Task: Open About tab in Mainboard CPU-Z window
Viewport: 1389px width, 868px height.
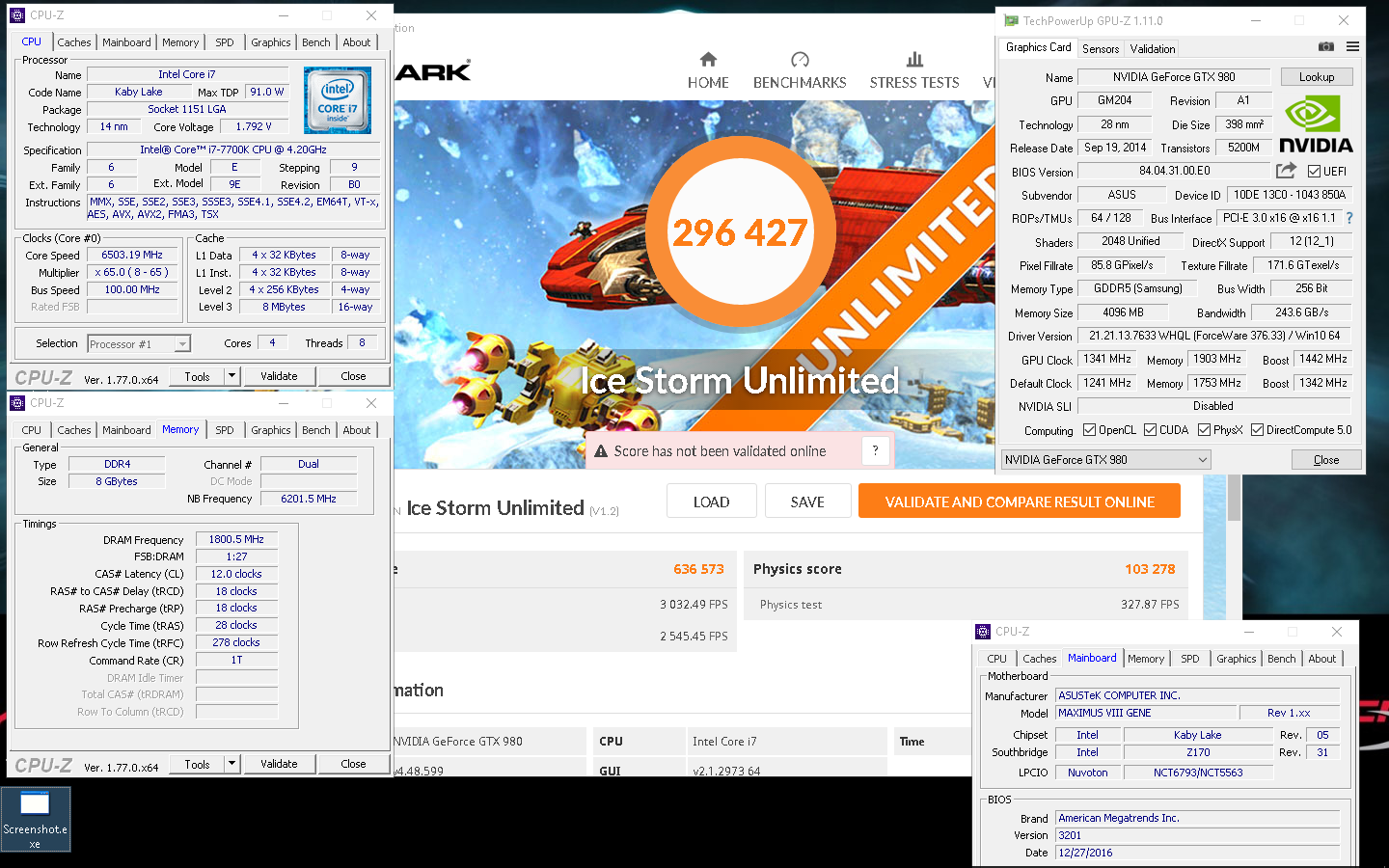Action: [x=1322, y=659]
